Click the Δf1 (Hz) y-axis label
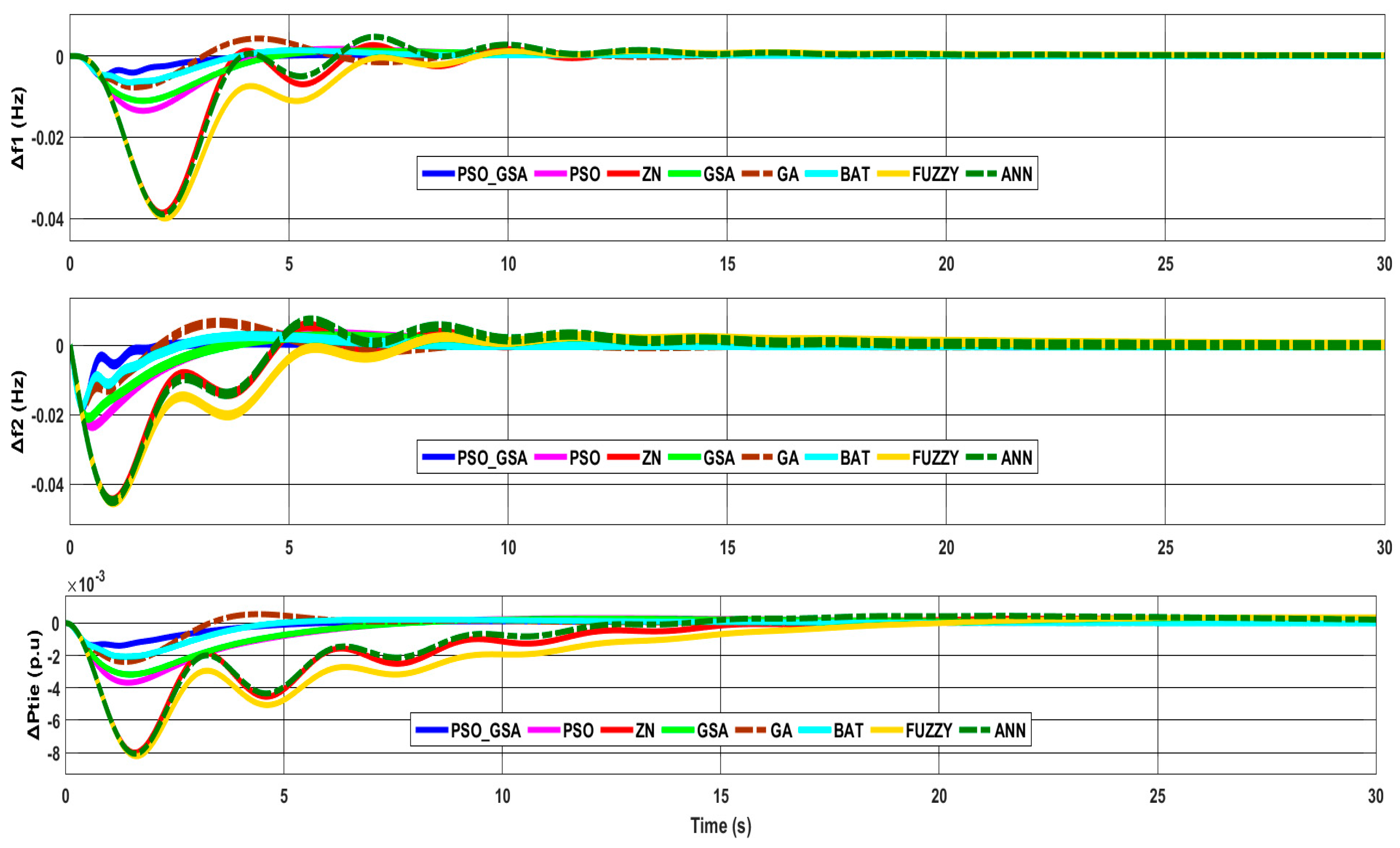1400x848 pixels. click(x=19, y=128)
